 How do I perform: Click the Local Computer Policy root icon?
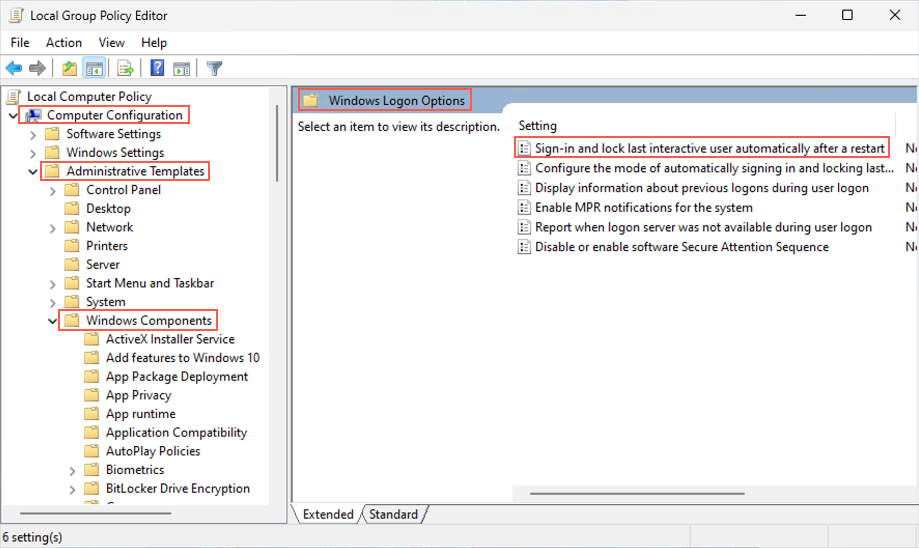(13, 96)
